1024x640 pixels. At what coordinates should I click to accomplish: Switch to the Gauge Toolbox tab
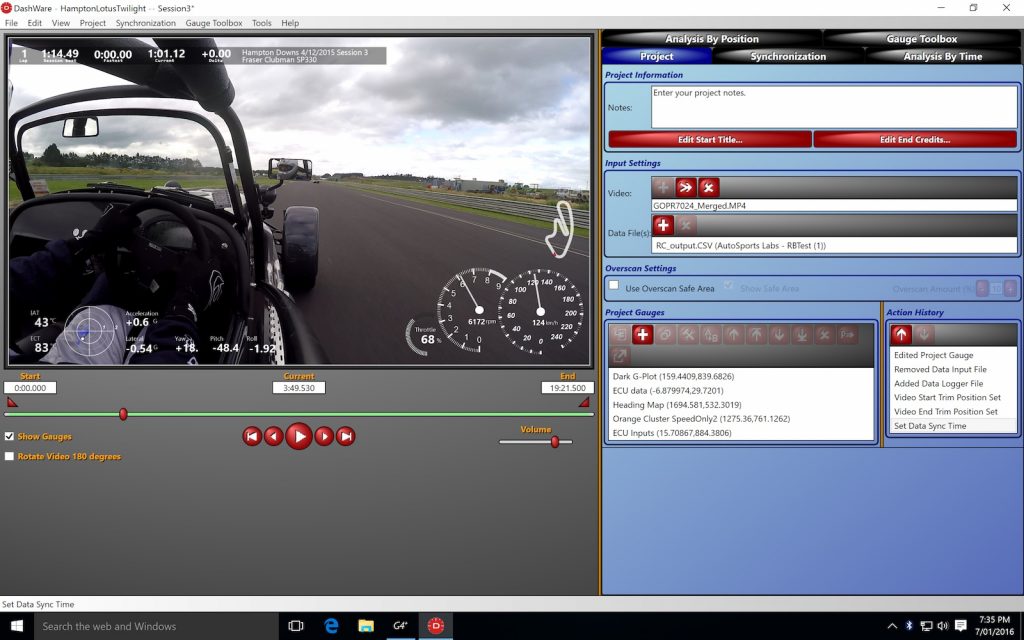[x=921, y=39]
